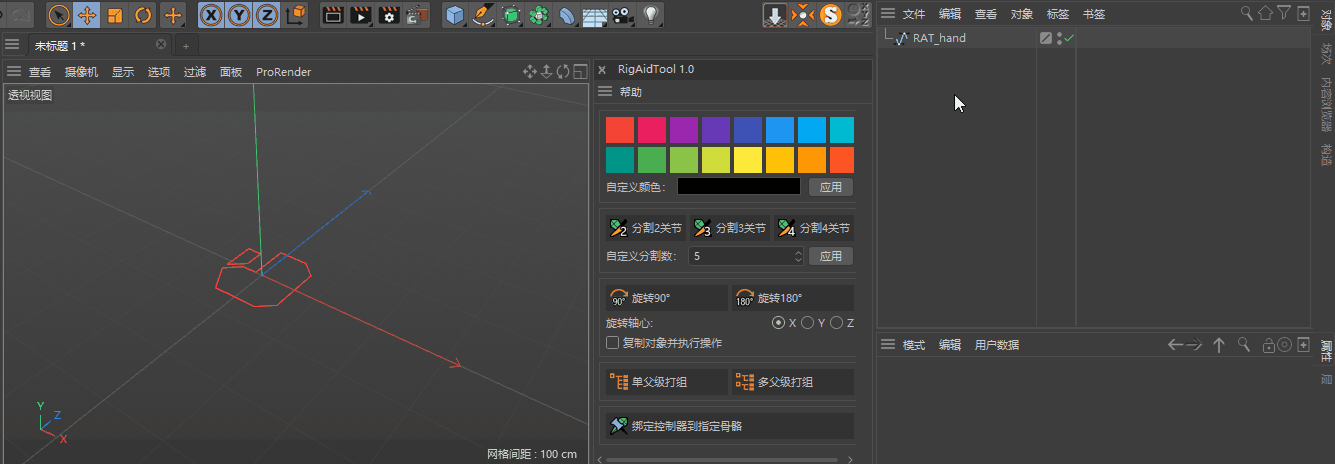Add a new viewport tab with plus

click(x=186, y=46)
